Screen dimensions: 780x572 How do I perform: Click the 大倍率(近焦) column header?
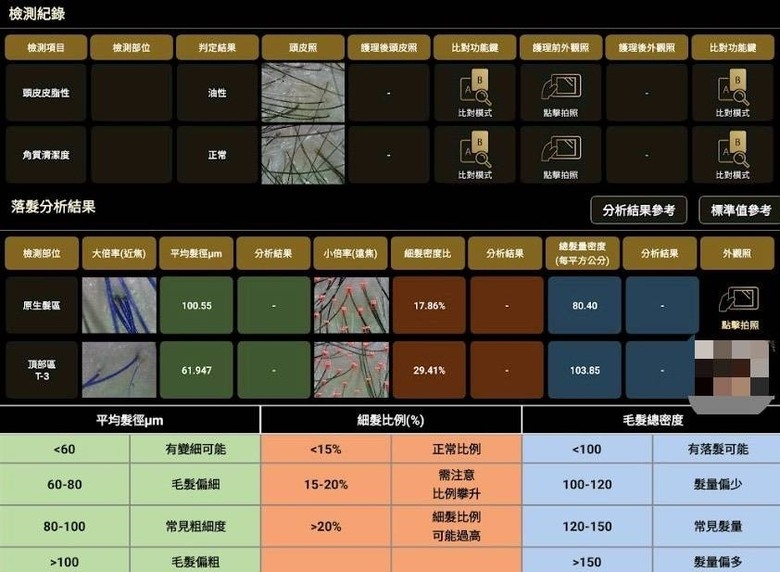[119, 254]
